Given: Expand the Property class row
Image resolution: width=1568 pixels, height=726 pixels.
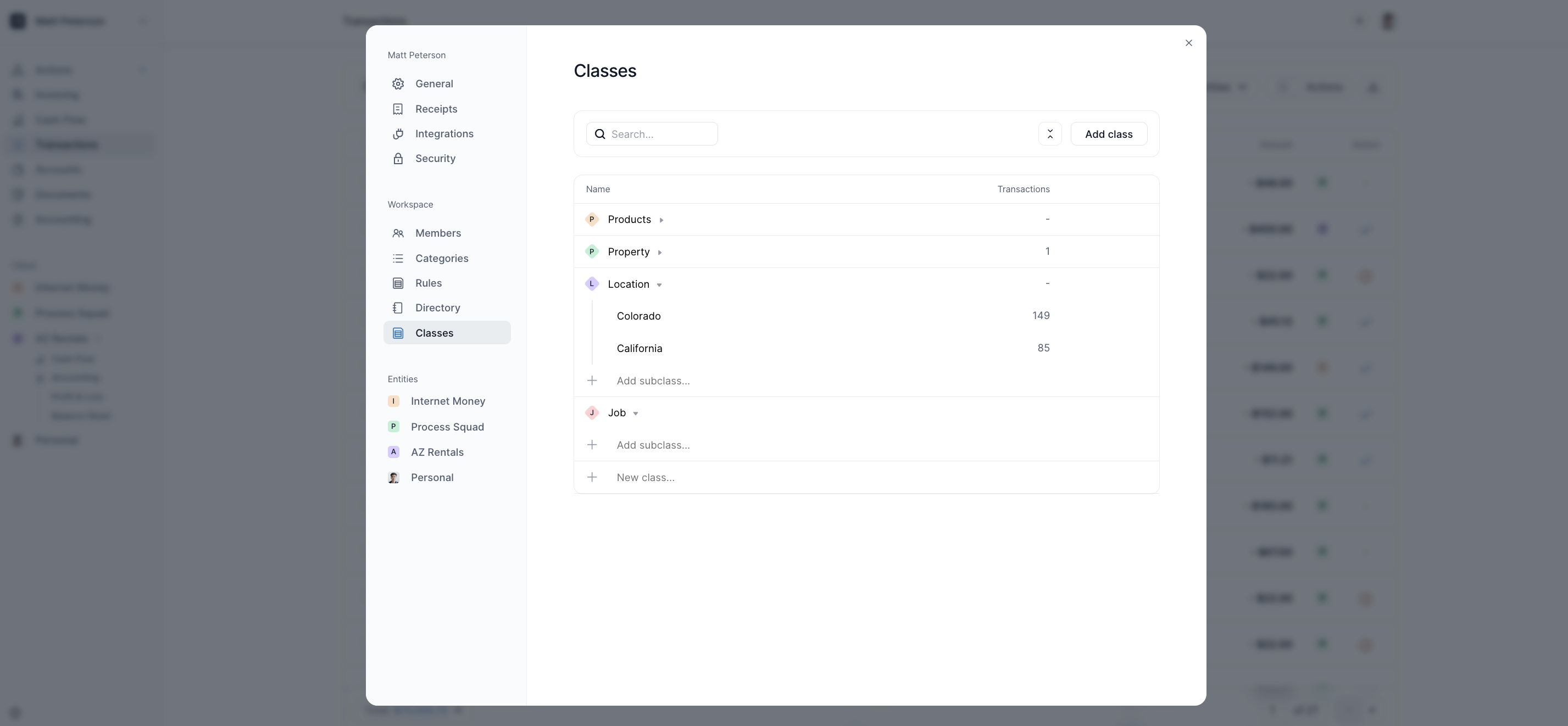Looking at the screenshot, I should pyautogui.click(x=659, y=253).
